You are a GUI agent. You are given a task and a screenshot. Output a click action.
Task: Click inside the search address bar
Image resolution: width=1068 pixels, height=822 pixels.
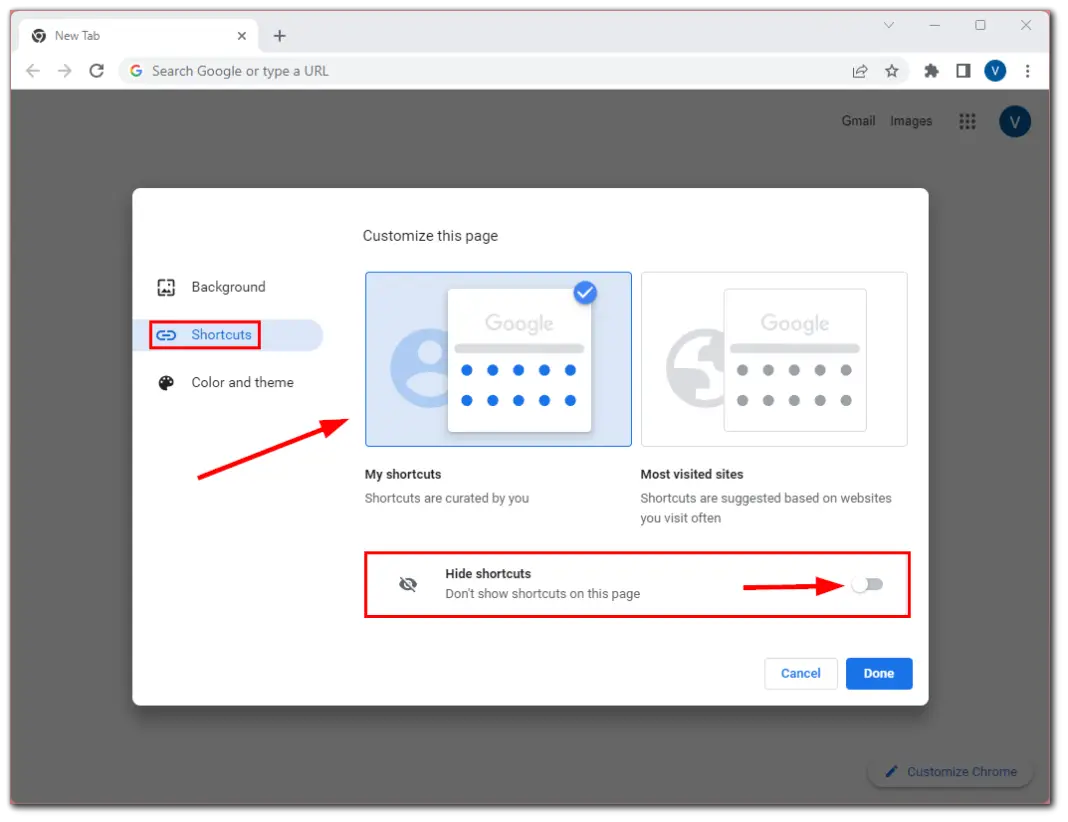click(400, 71)
